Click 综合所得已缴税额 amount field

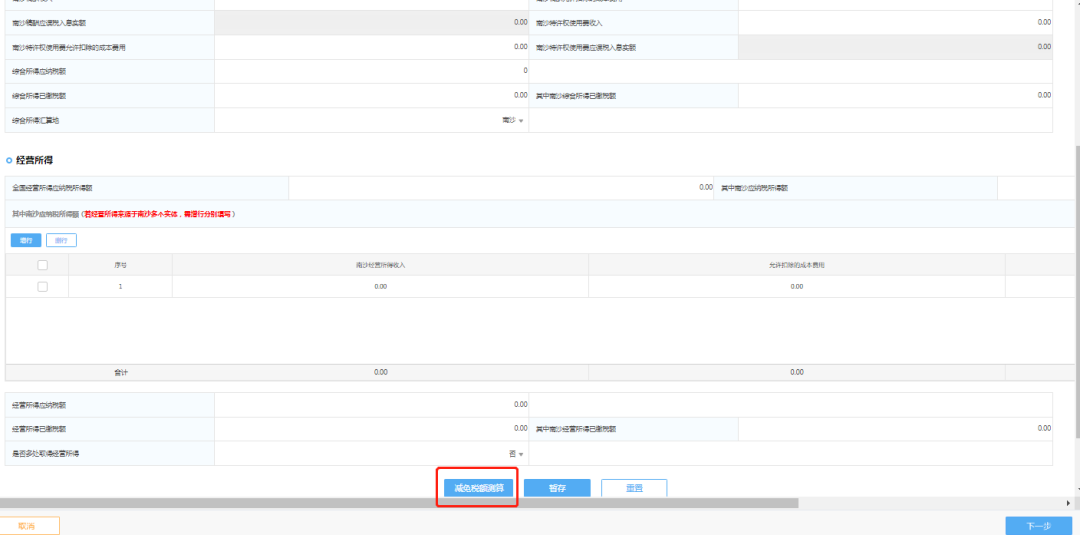click(372, 96)
